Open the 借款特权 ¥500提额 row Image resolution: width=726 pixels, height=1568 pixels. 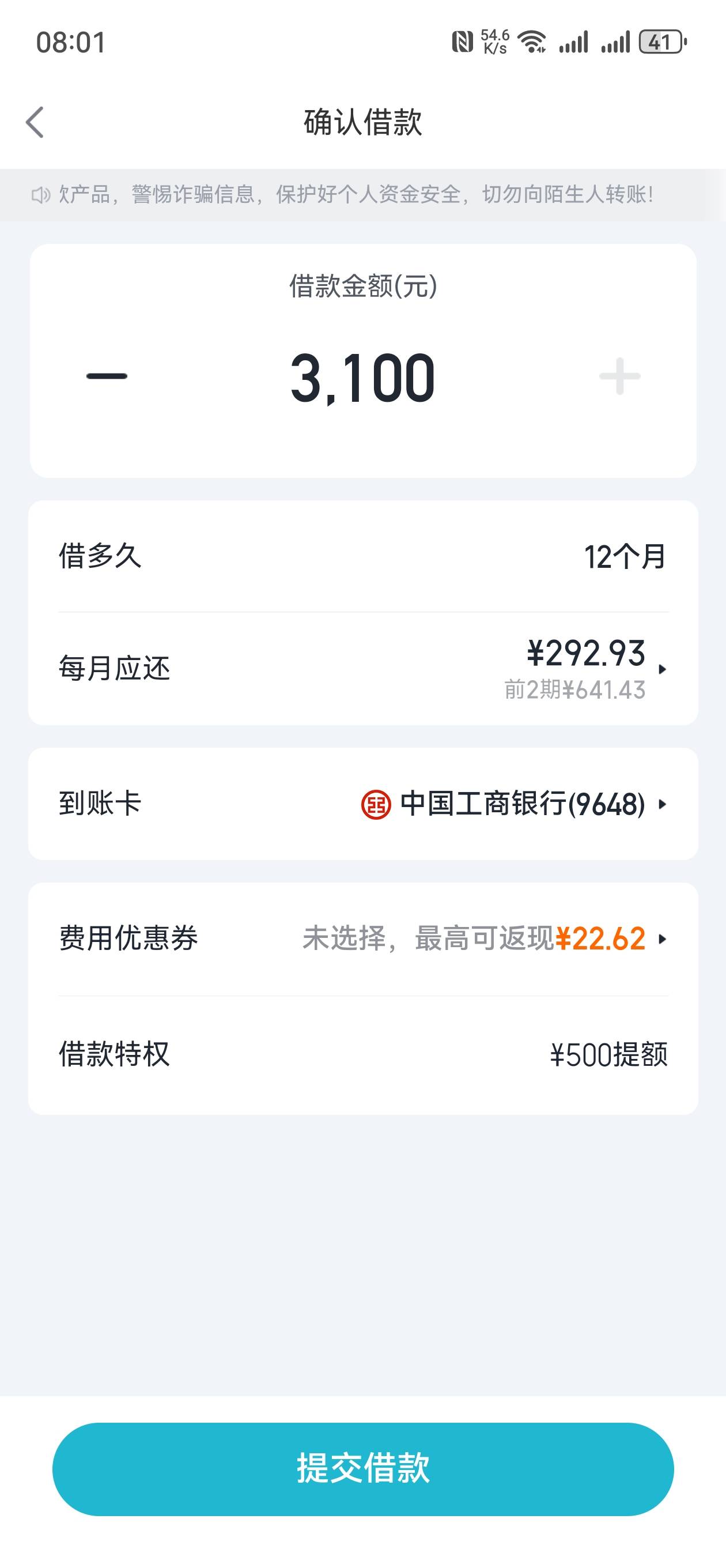pyautogui.click(x=364, y=1055)
